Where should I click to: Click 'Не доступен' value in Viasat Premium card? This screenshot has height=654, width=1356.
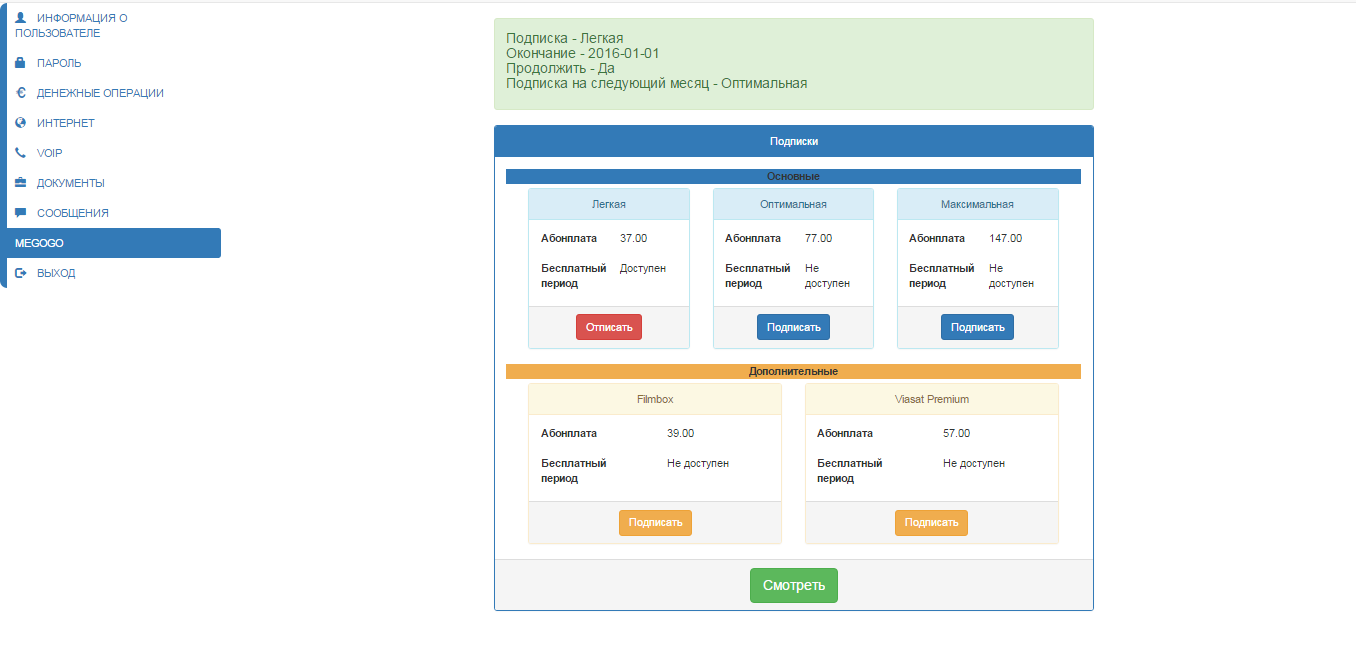click(x=974, y=463)
